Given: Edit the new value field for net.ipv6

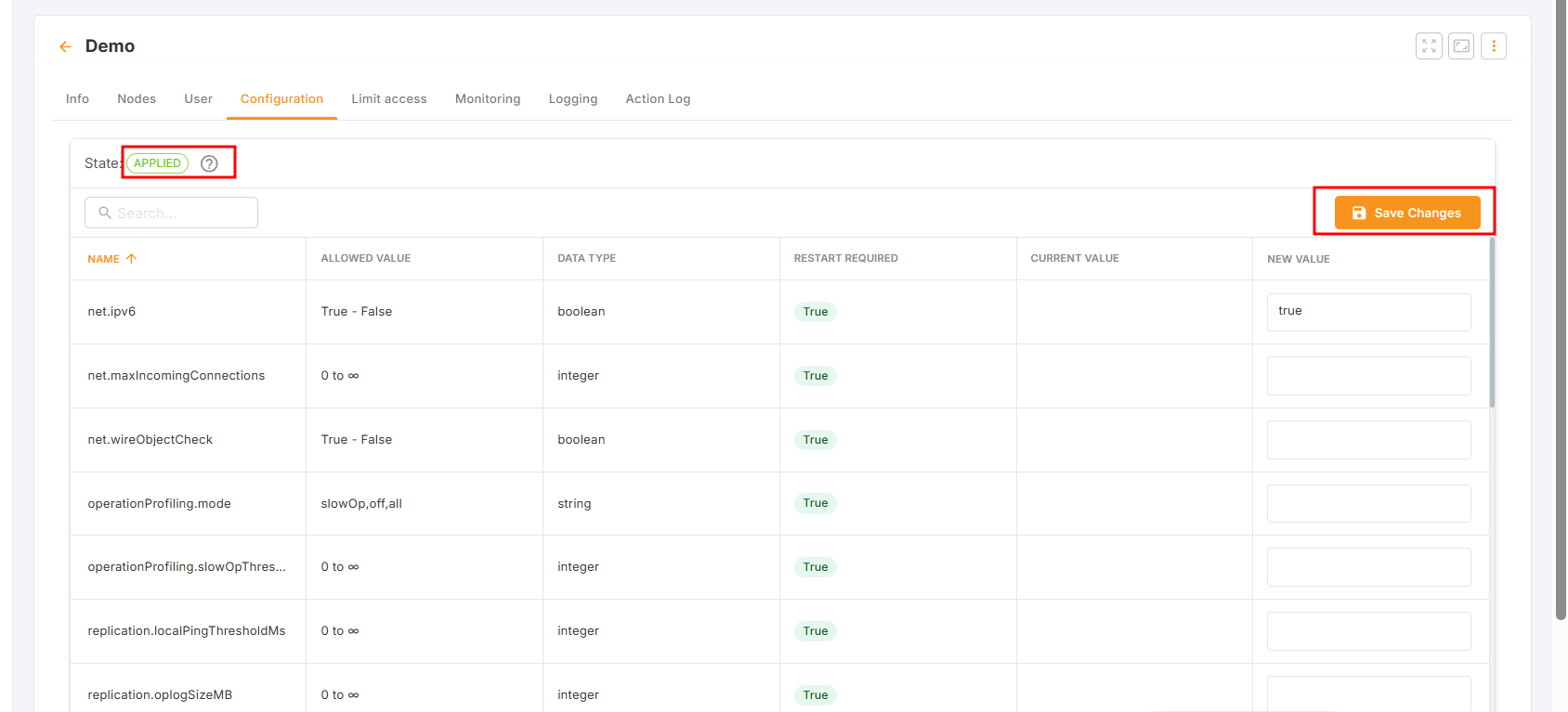Looking at the screenshot, I should coord(1368,312).
